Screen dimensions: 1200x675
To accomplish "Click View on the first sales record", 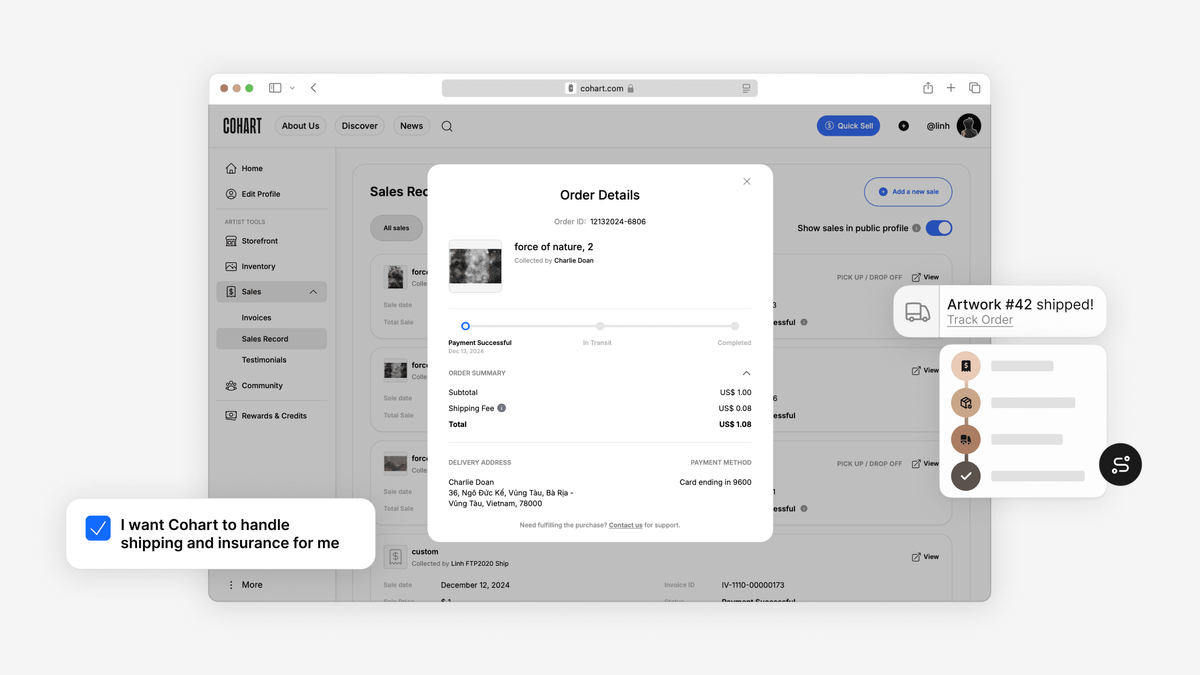I will coord(925,277).
